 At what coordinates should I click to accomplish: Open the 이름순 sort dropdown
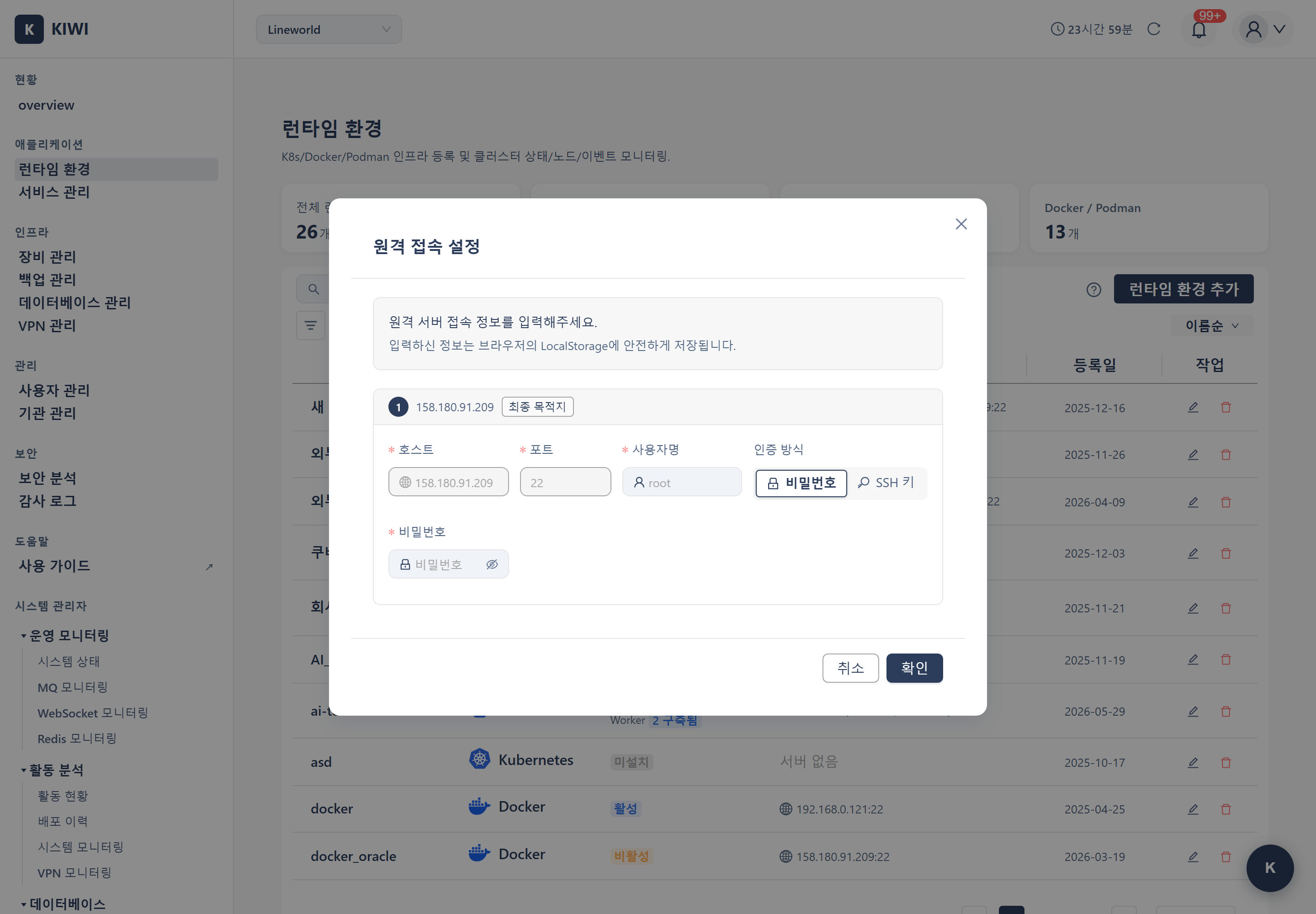pyautogui.click(x=1211, y=326)
